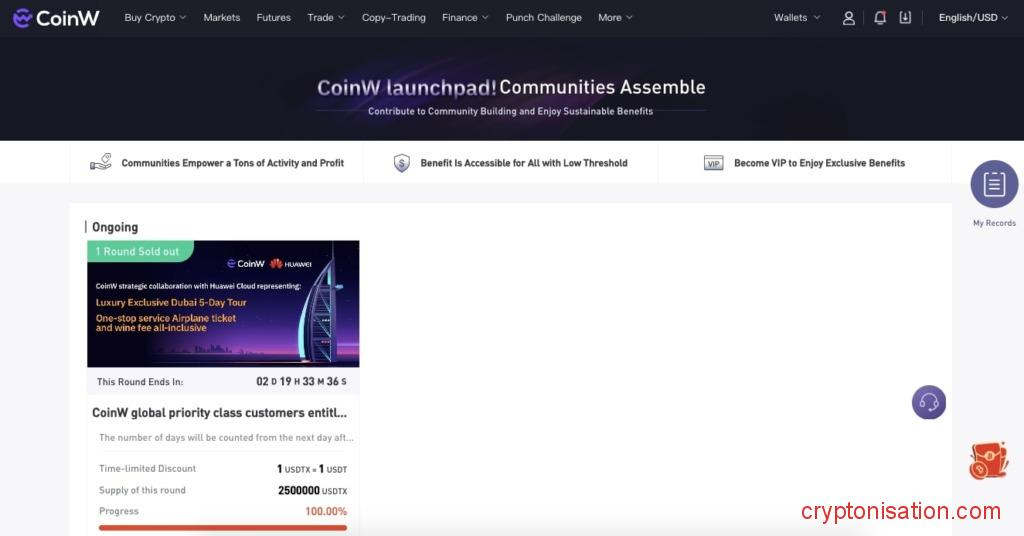
Task: Open the user profile account icon
Action: (x=849, y=18)
